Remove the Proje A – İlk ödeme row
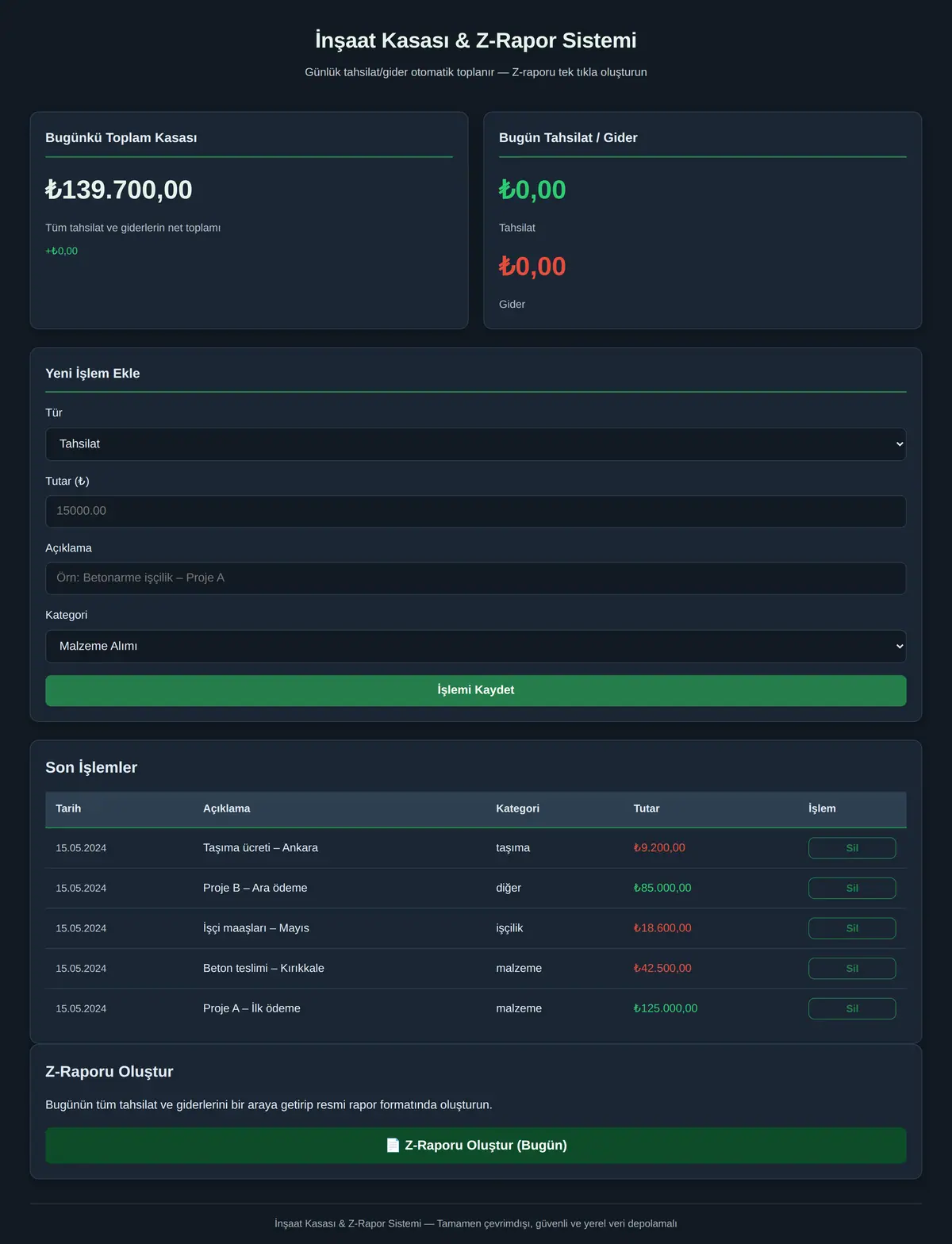This screenshot has height=1244, width=952. (852, 1008)
